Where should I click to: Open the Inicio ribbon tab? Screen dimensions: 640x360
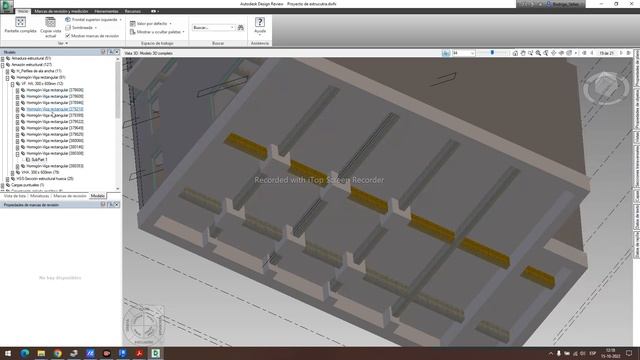tap(22, 11)
